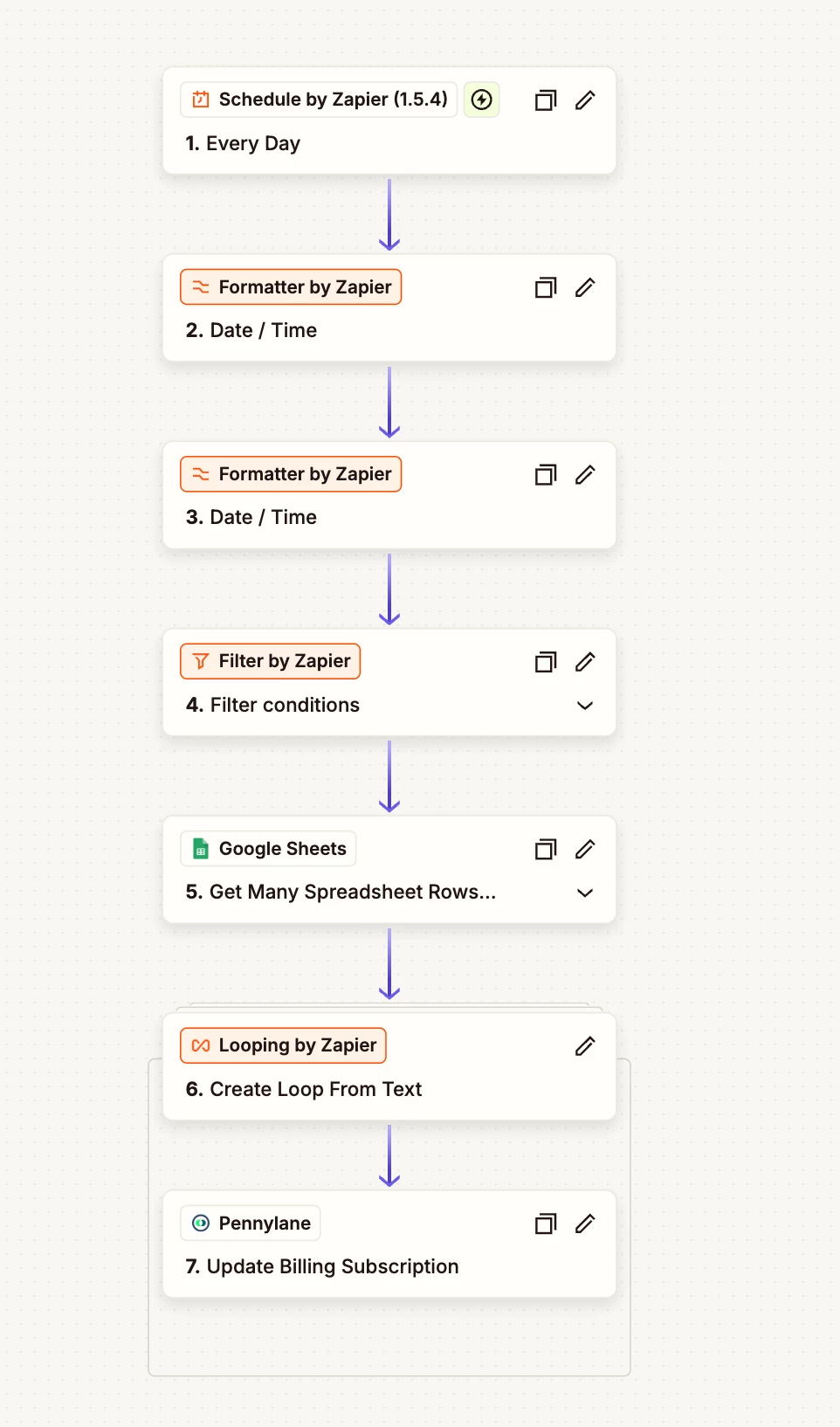Duplicate the Schedule by Zapier step

tap(546, 100)
